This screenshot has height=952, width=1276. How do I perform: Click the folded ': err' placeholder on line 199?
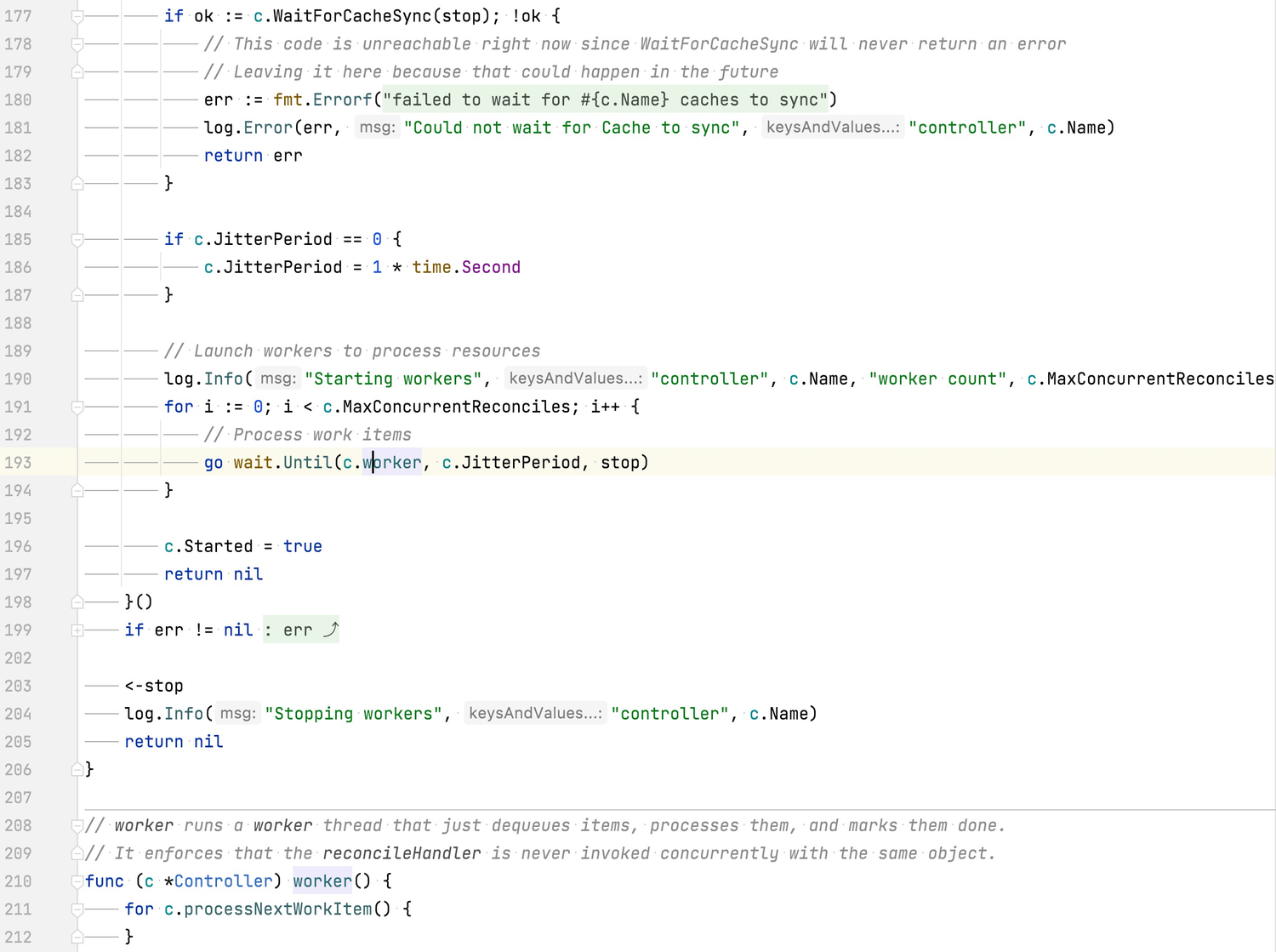[x=301, y=630]
